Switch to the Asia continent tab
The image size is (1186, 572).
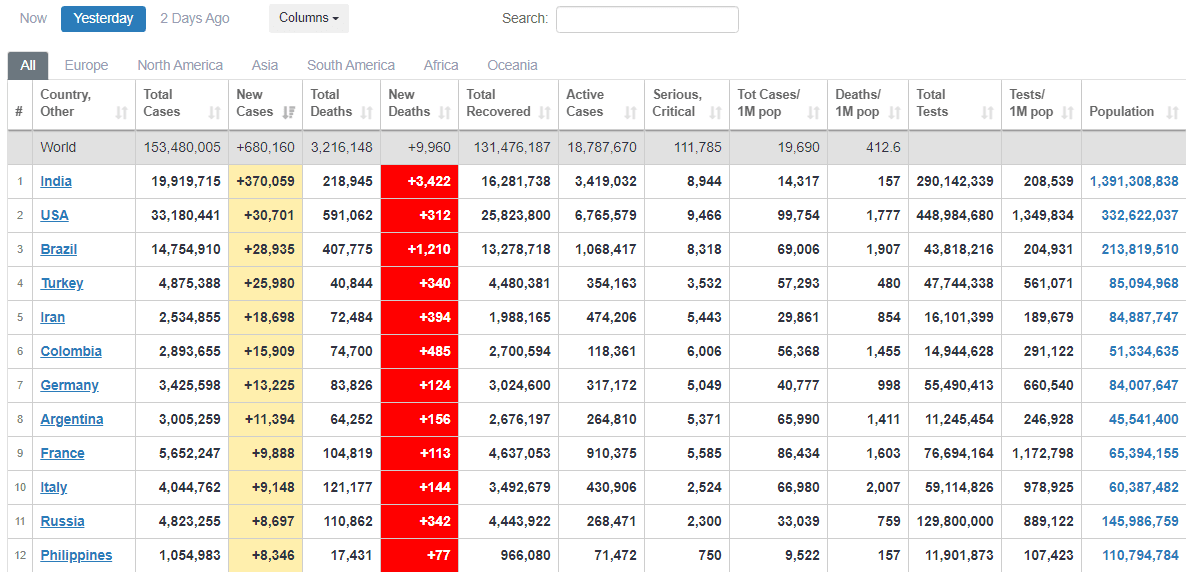tap(265, 65)
